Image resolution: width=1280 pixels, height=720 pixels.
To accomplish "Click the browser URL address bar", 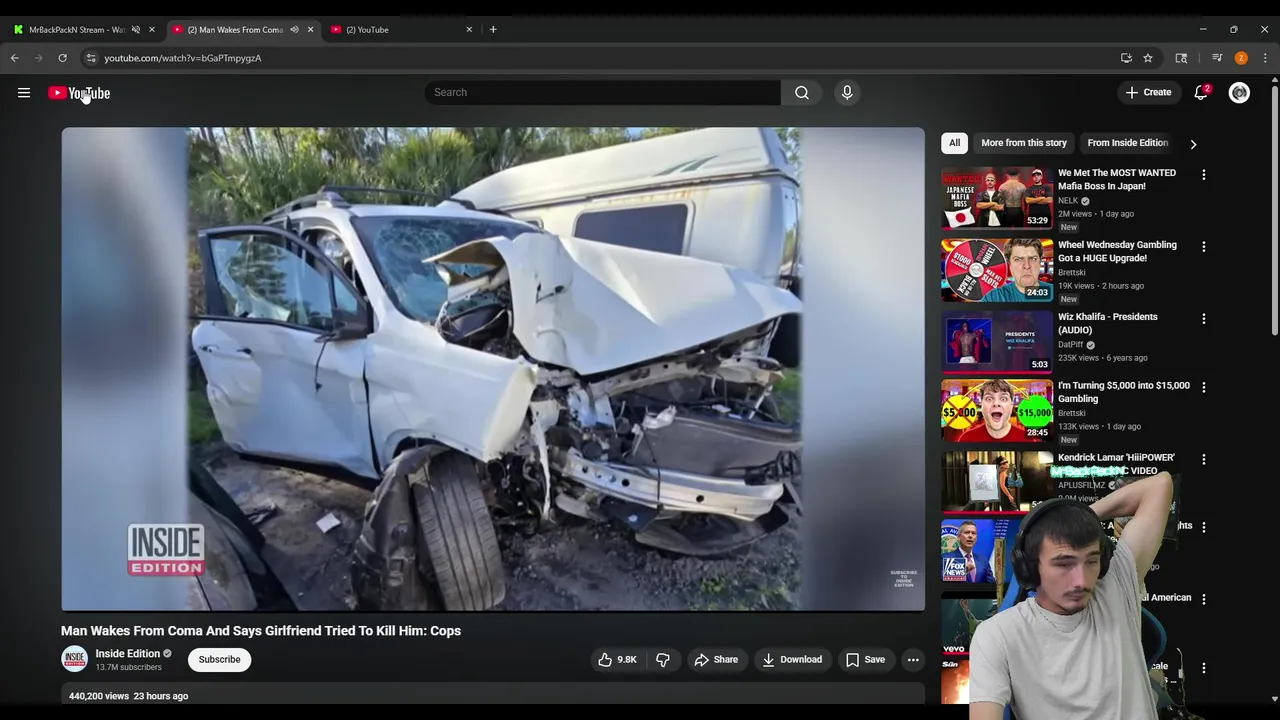I will (600, 58).
